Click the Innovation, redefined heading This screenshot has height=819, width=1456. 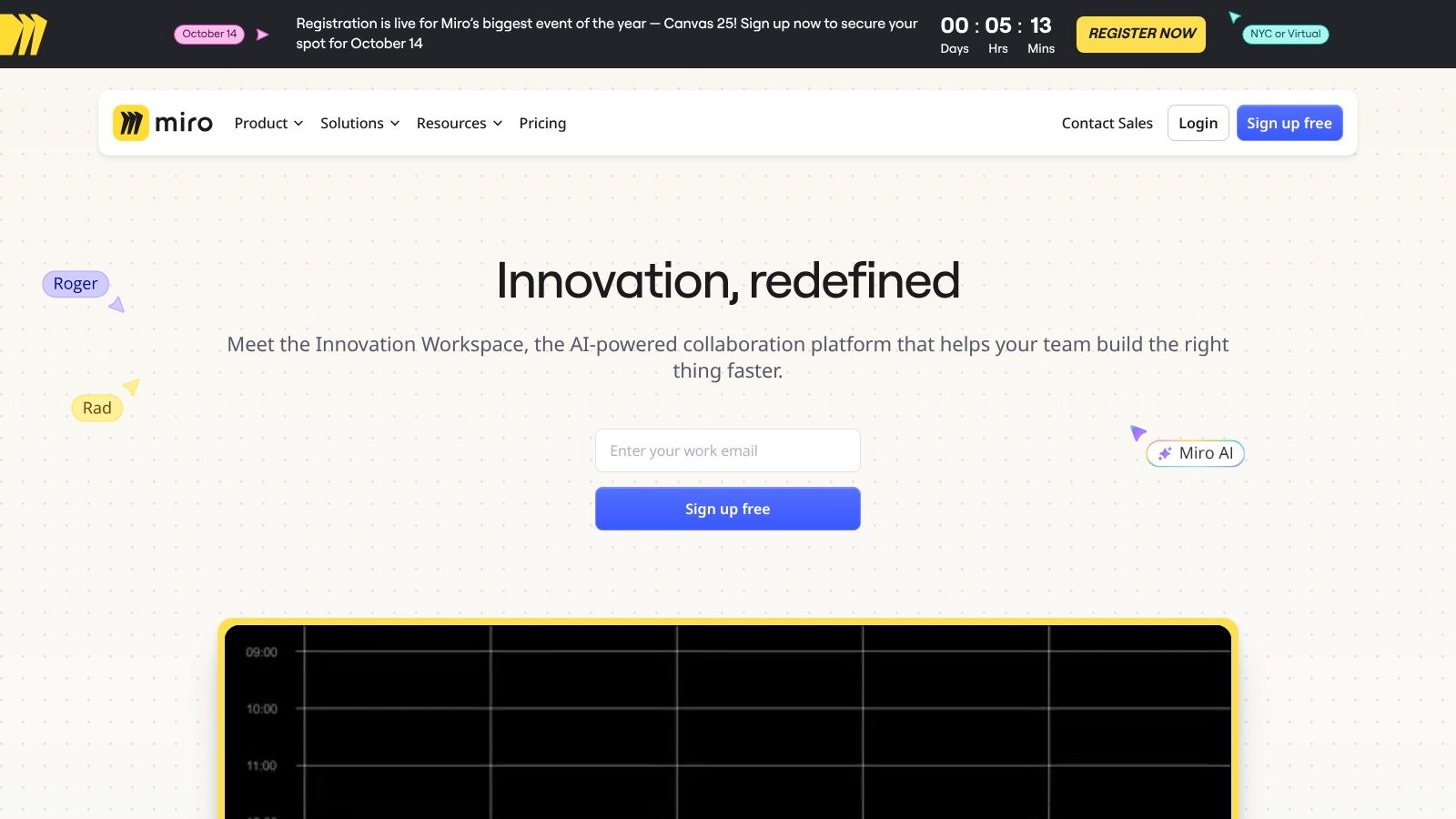tap(728, 280)
